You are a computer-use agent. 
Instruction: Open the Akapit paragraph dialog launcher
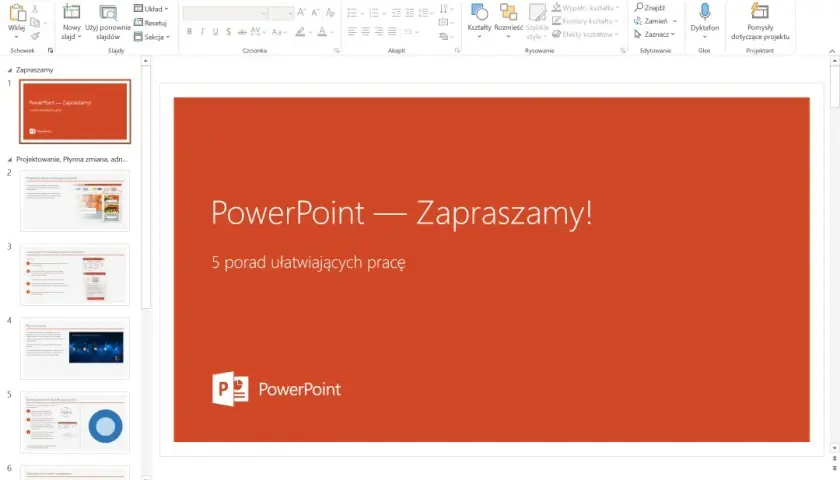pyautogui.click(x=457, y=51)
